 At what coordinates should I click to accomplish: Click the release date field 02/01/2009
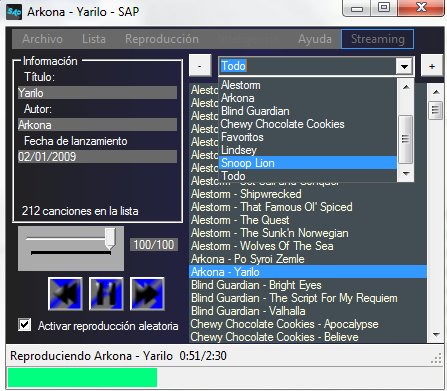97,157
